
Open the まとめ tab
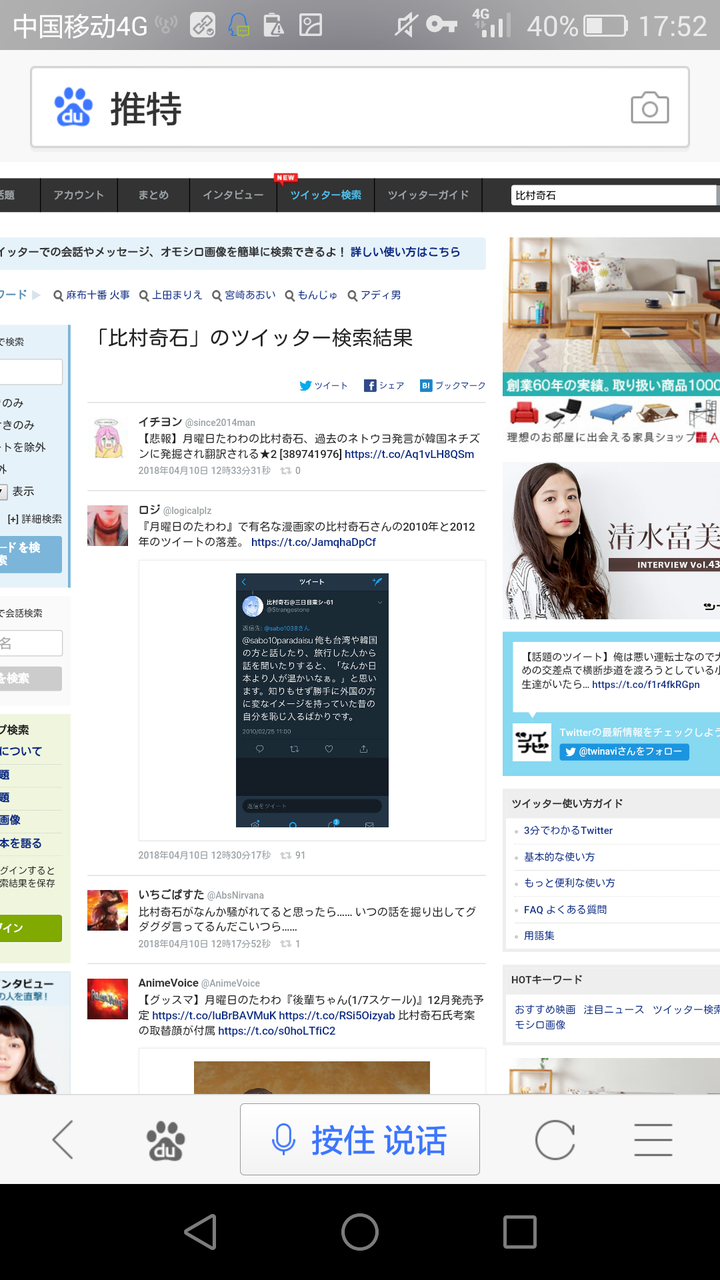point(153,195)
